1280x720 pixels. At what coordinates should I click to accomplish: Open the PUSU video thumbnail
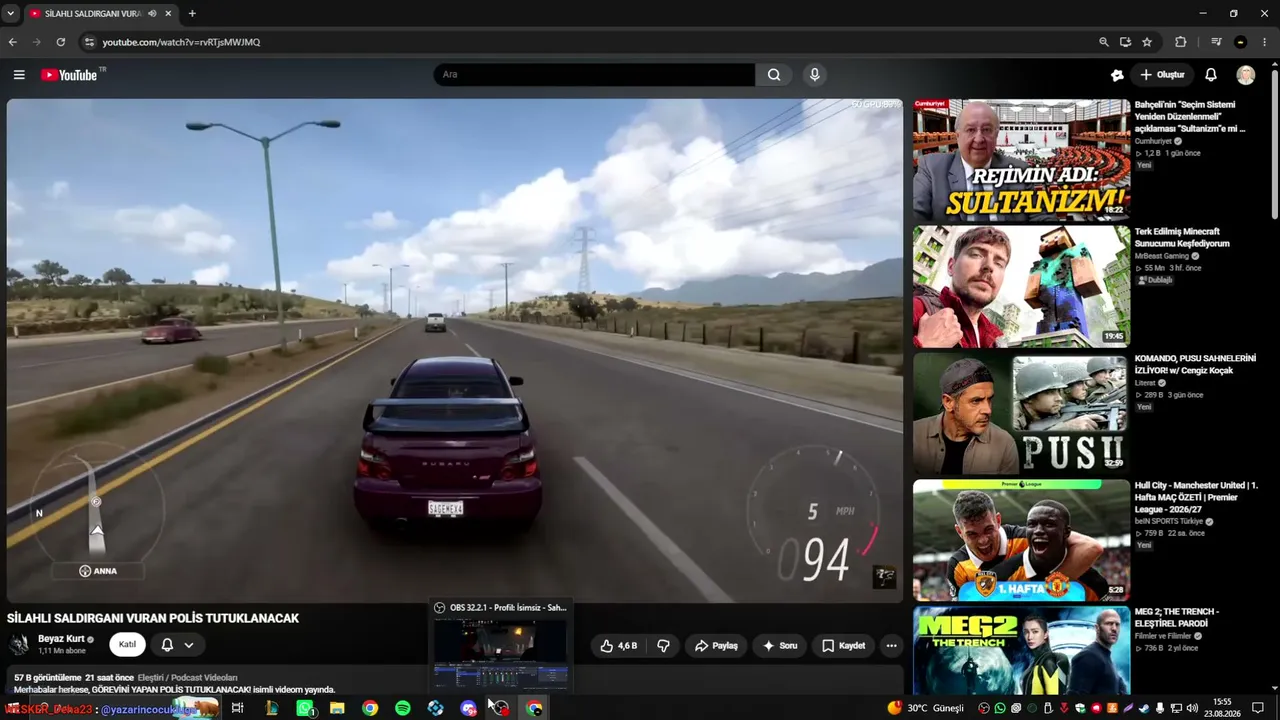click(1021, 413)
